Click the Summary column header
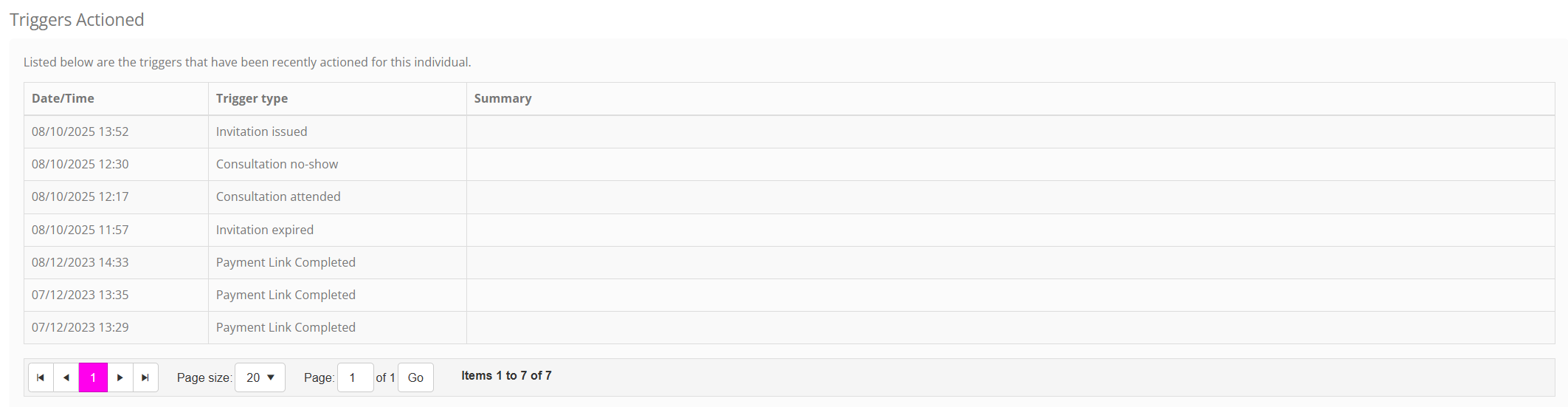1568x407 pixels. (502, 98)
